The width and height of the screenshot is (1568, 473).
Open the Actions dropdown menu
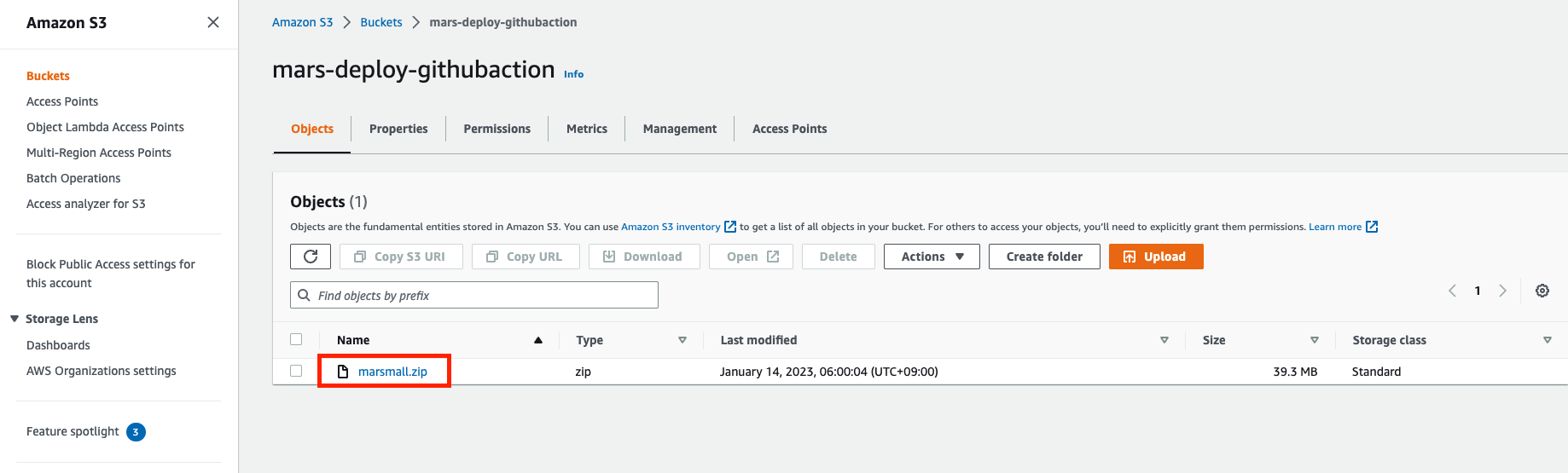tap(932, 257)
